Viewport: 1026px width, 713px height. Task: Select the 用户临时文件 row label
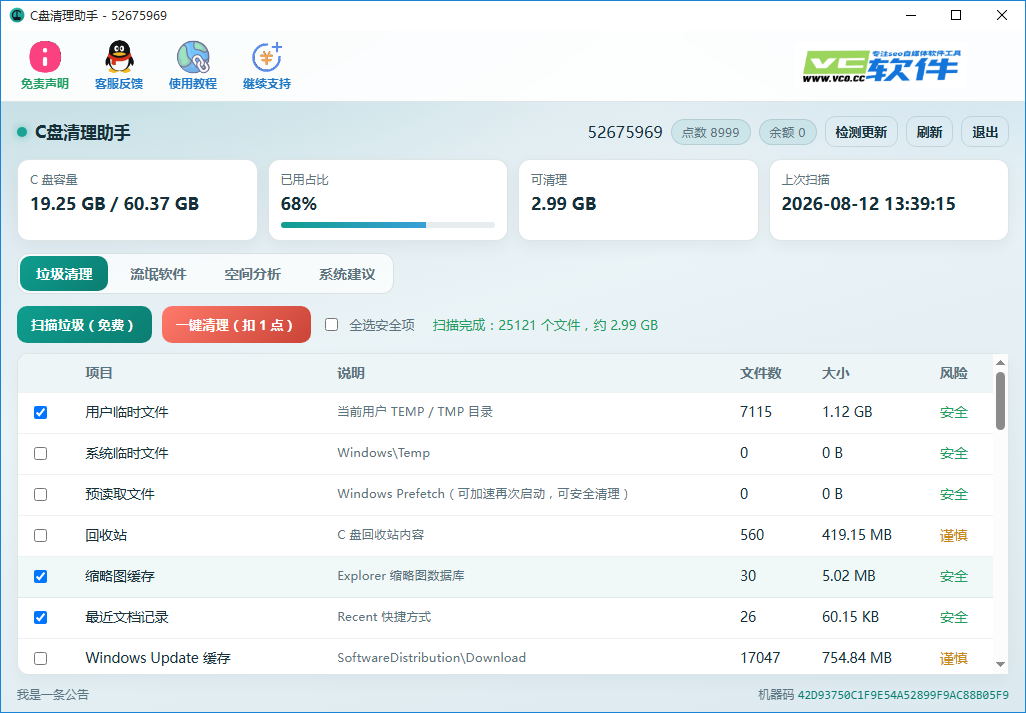click(127, 412)
